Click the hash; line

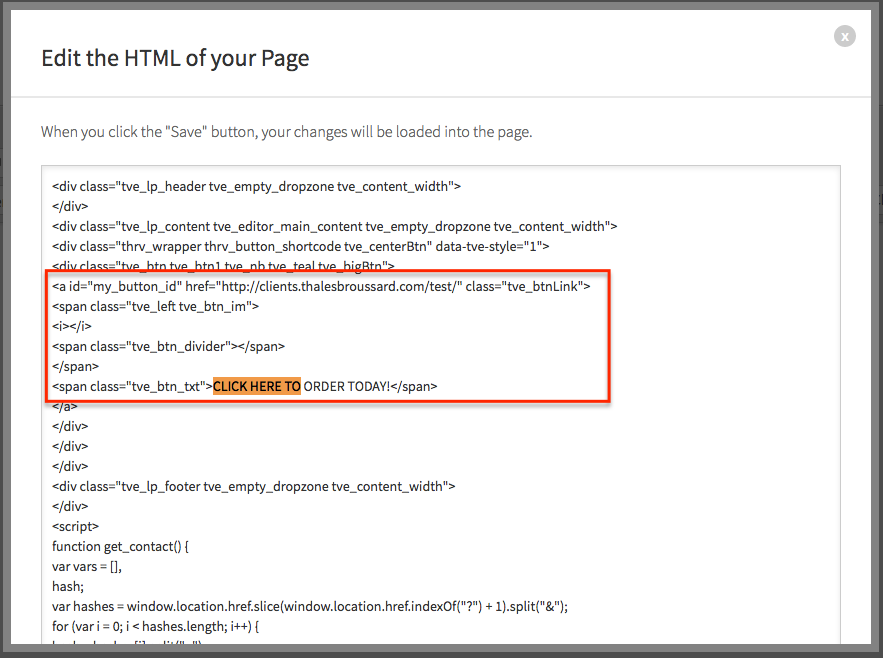coord(68,586)
